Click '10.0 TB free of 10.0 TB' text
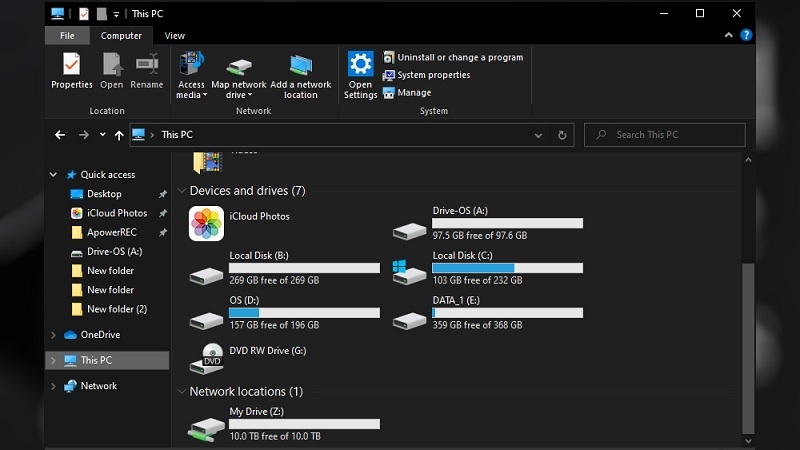Image resolution: width=800 pixels, height=450 pixels. (x=275, y=437)
